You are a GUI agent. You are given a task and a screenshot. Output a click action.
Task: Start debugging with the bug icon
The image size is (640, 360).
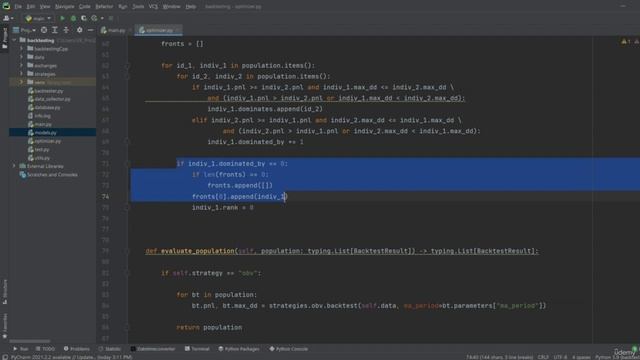click(73, 18)
